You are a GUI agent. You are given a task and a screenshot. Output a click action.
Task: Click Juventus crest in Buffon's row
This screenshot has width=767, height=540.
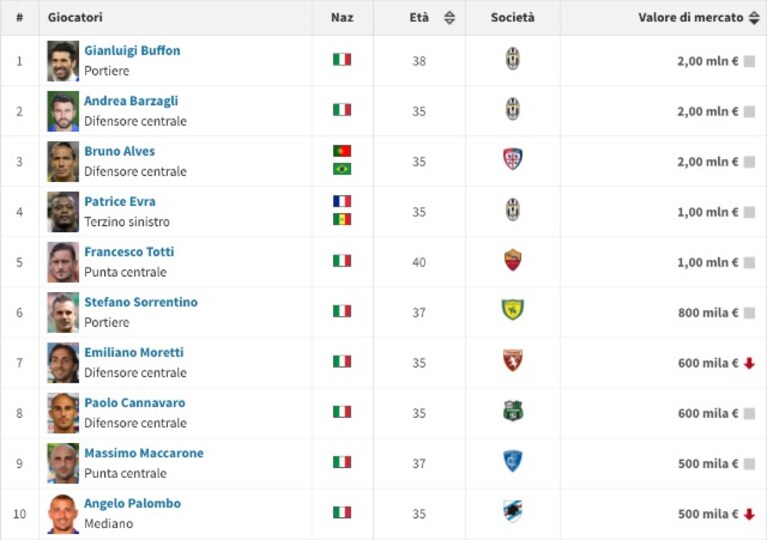click(512, 59)
